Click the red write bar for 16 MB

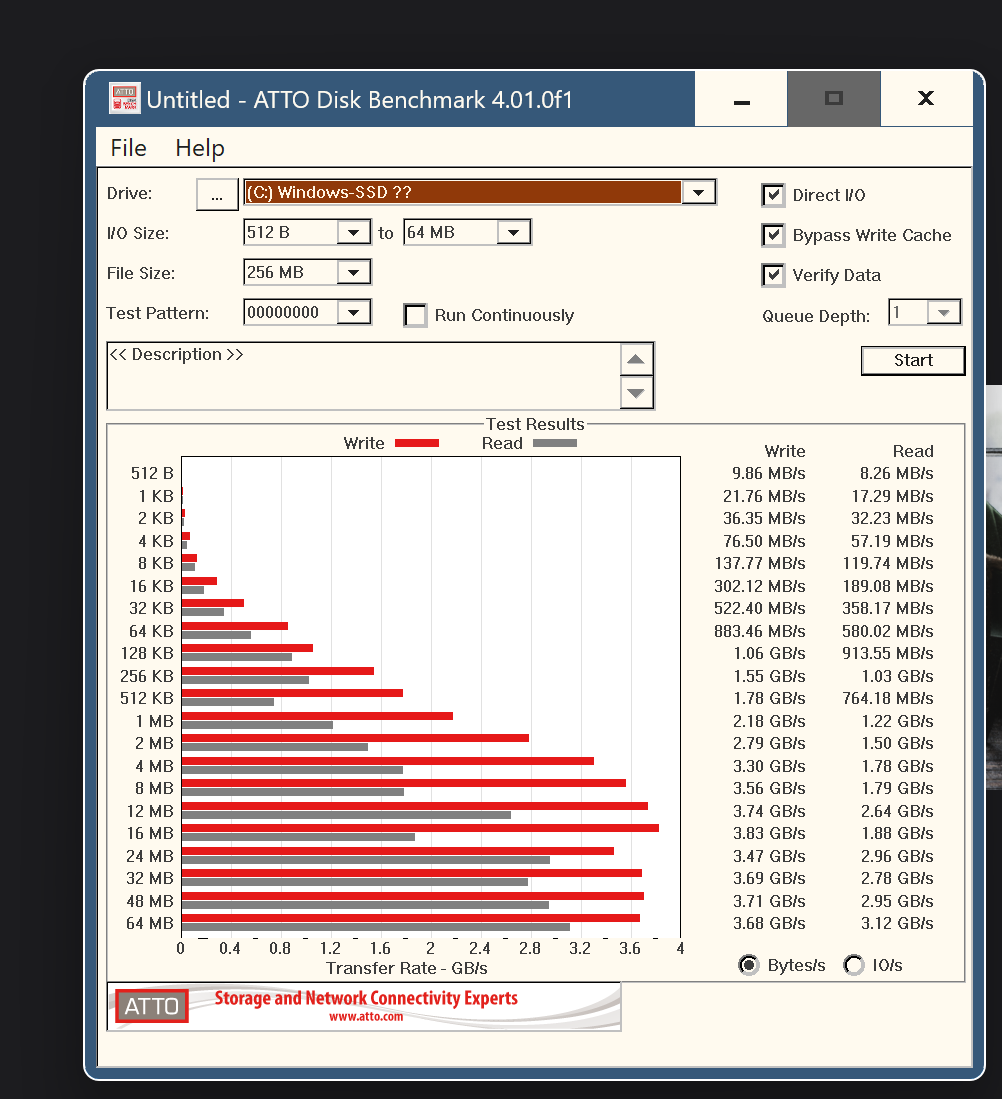(420, 828)
